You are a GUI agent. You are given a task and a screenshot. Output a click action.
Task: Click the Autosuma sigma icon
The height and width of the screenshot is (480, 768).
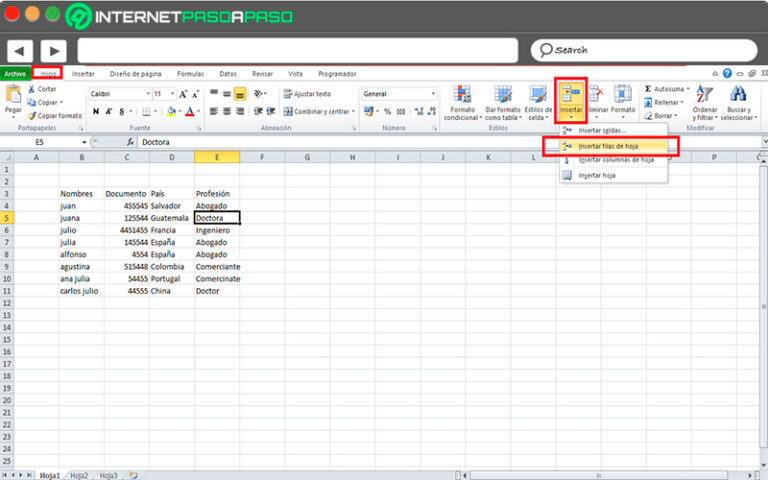(x=648, y=89)
